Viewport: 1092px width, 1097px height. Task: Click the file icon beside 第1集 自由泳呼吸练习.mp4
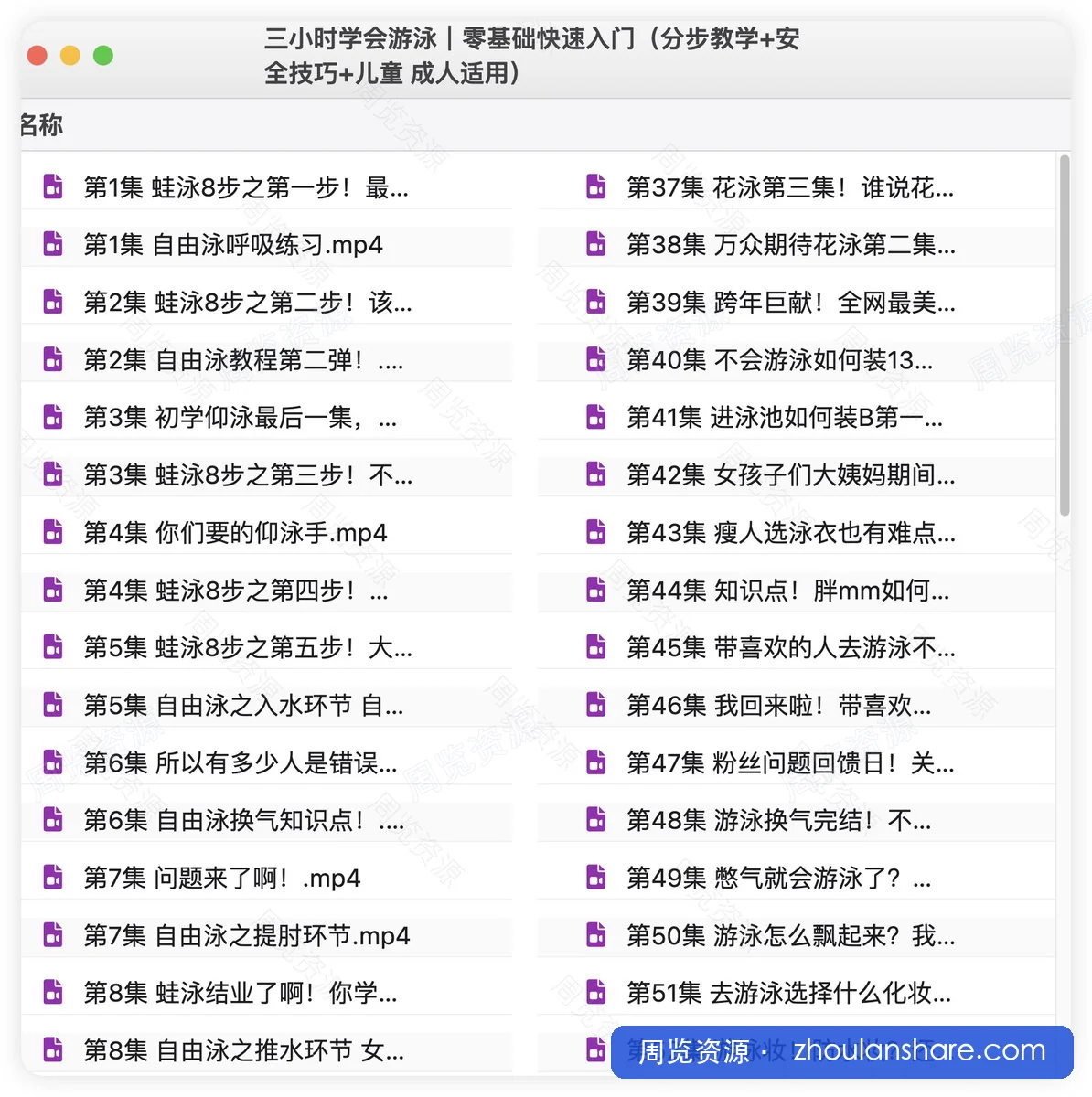[53, 244]
